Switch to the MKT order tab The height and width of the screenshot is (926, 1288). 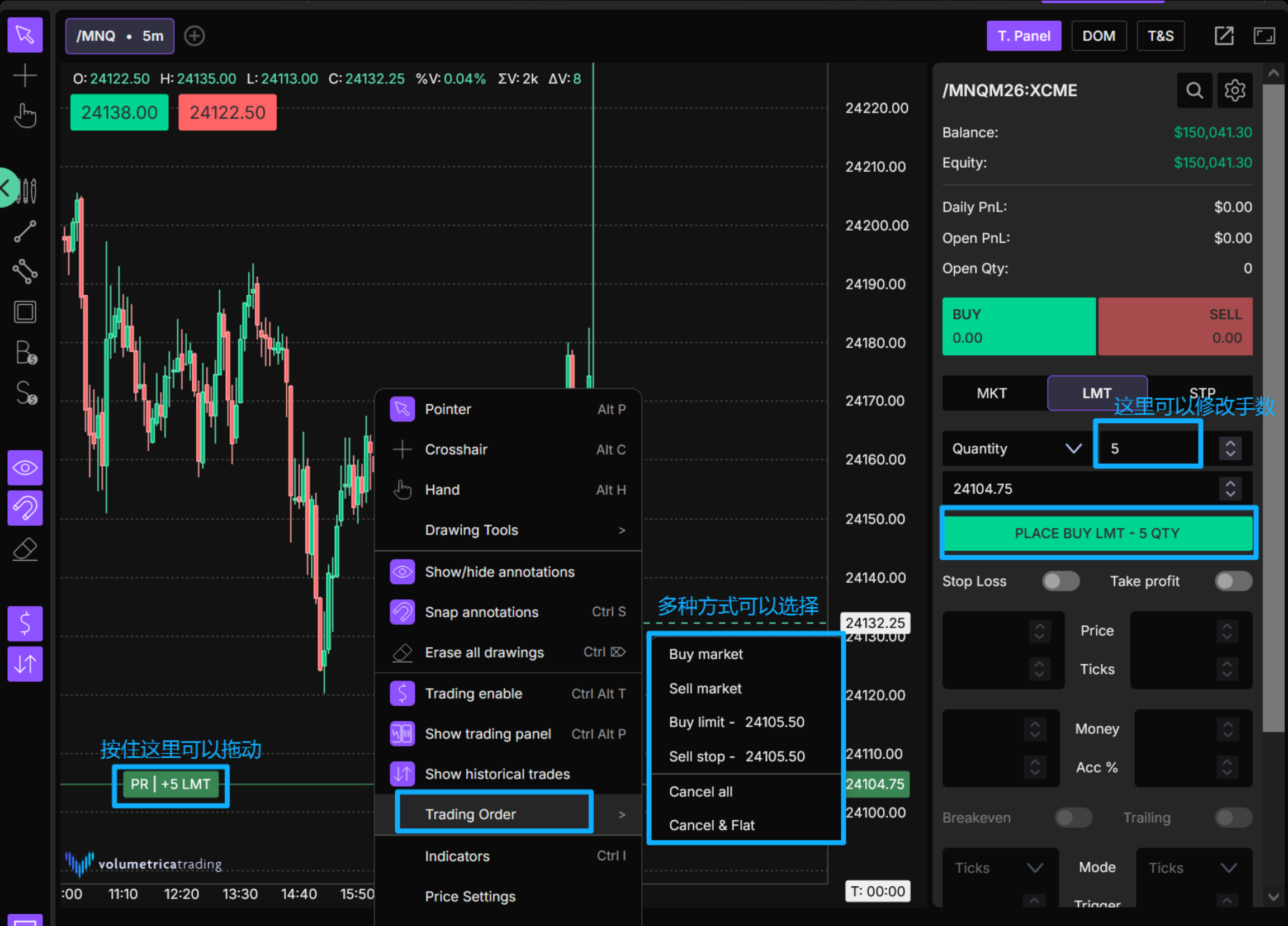click(x=992, y=393)
